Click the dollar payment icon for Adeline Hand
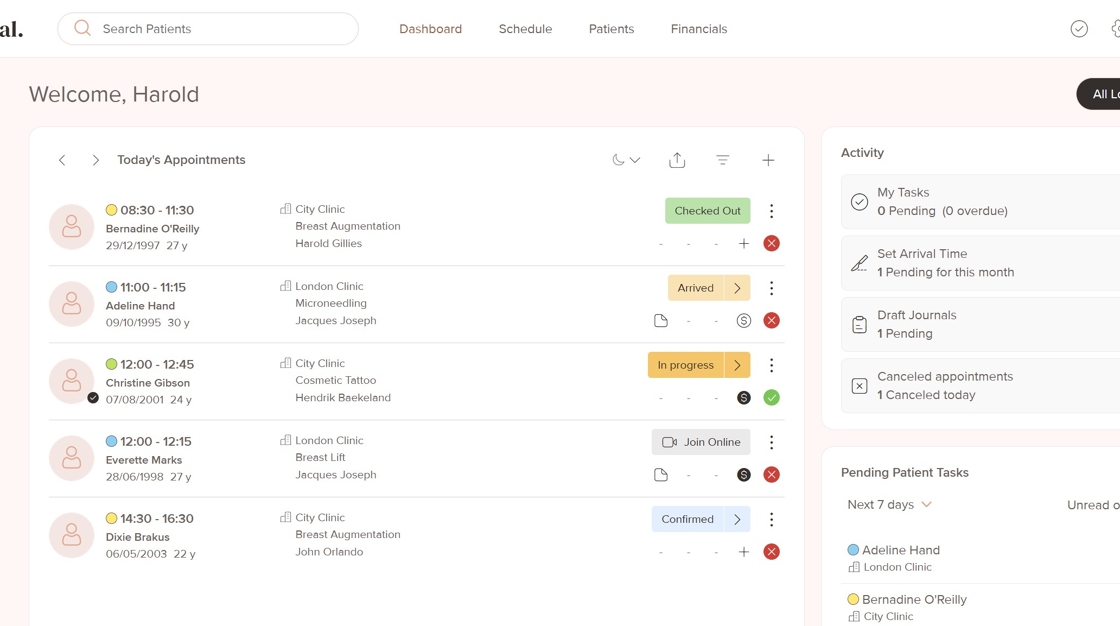 pyautogui.click(x=744, y=321)
